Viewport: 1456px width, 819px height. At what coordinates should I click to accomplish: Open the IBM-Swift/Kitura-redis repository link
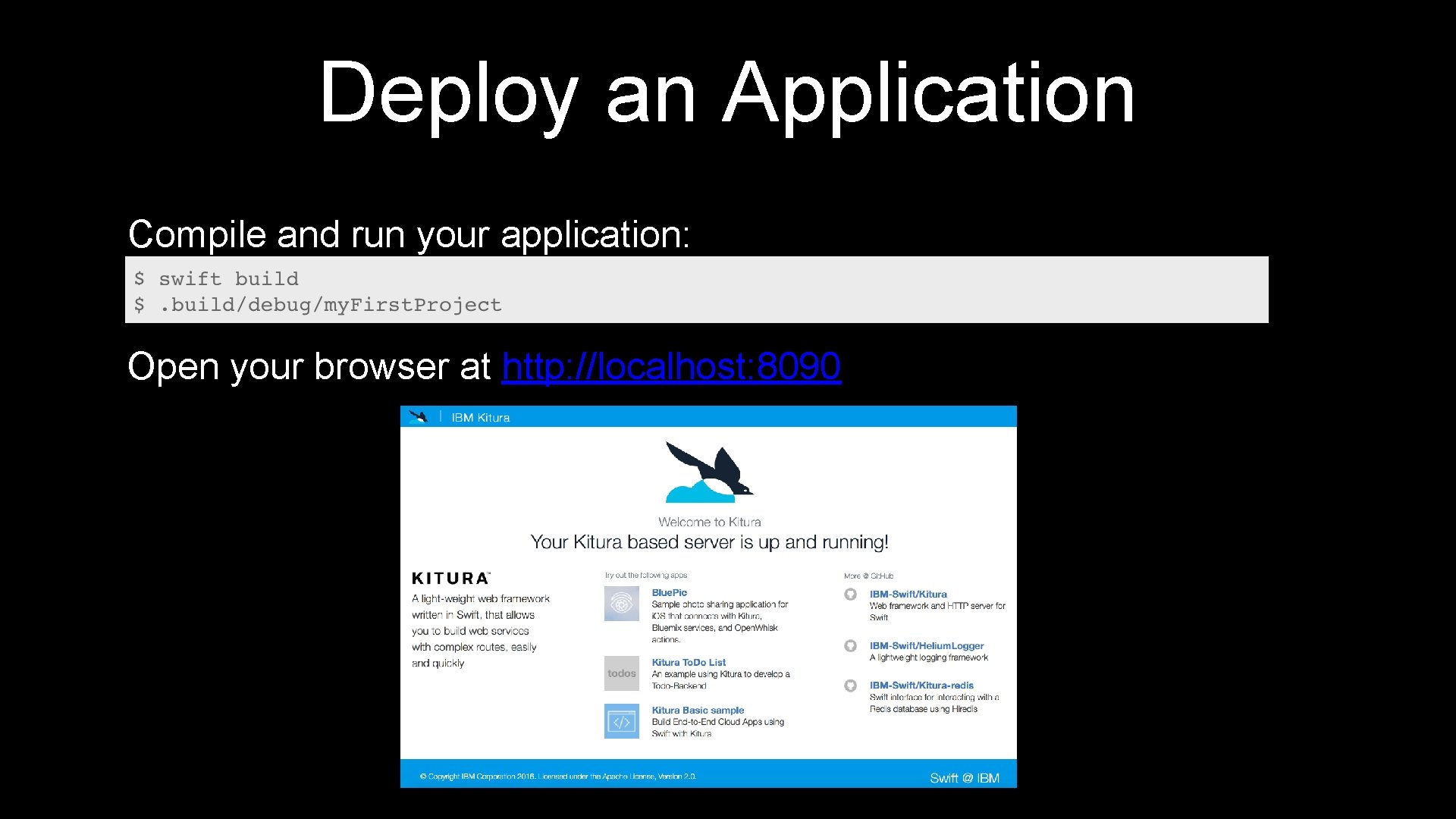(x=921, y=686)
